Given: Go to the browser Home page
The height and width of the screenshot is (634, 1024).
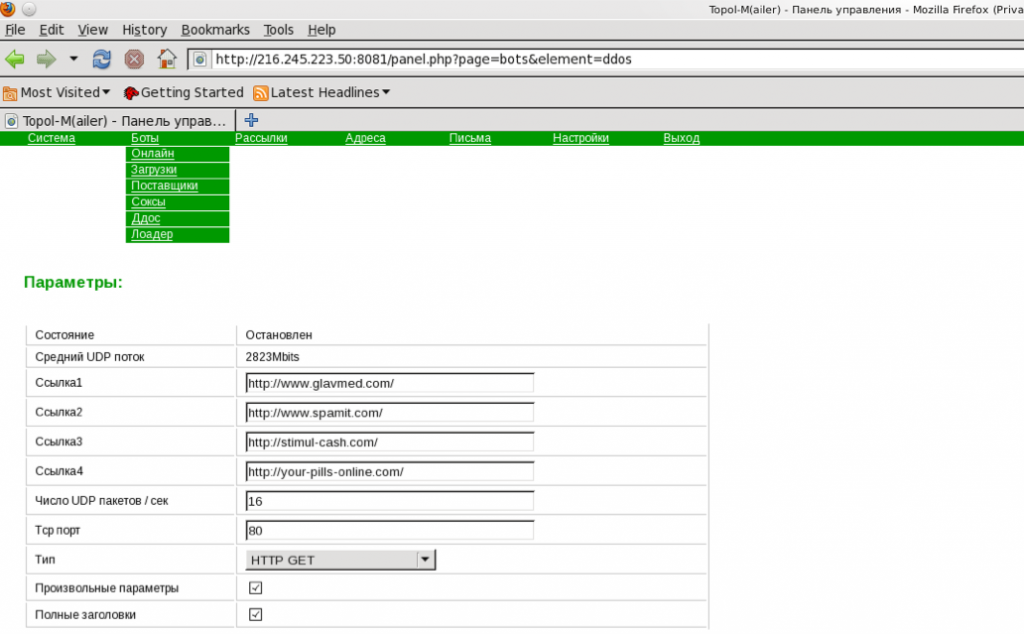Looking at the screenshot, I should click(x=167, y=59).
